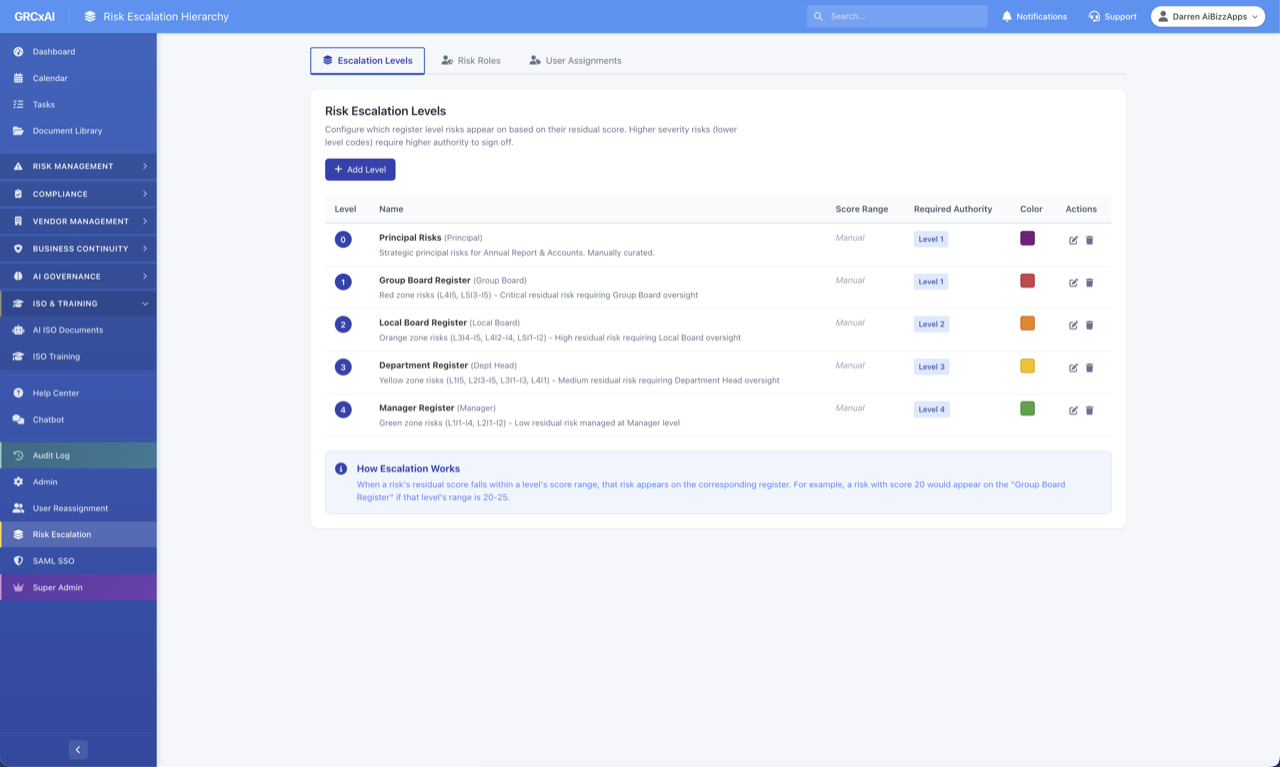Click the Notifications bell icon
Image resolution: width=1280 pixels, height=767 pixels.
point(1007,16)
